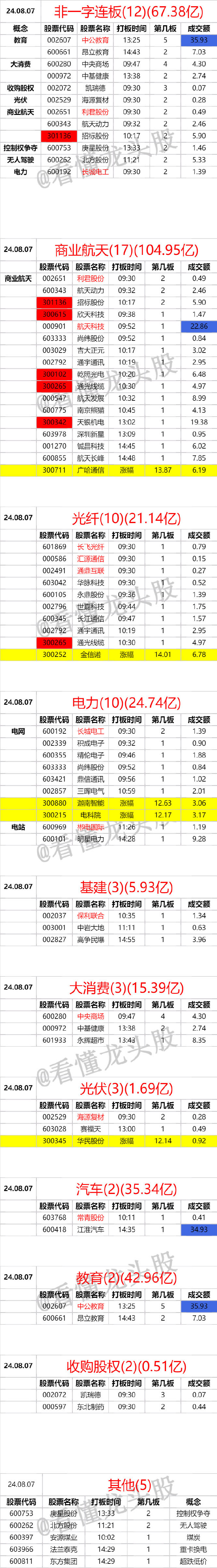This screenshot has width=217, height=1568.
Task: Click the blue turnover cell 22.86
Action: pyautogui.click(x=199, y=326)
